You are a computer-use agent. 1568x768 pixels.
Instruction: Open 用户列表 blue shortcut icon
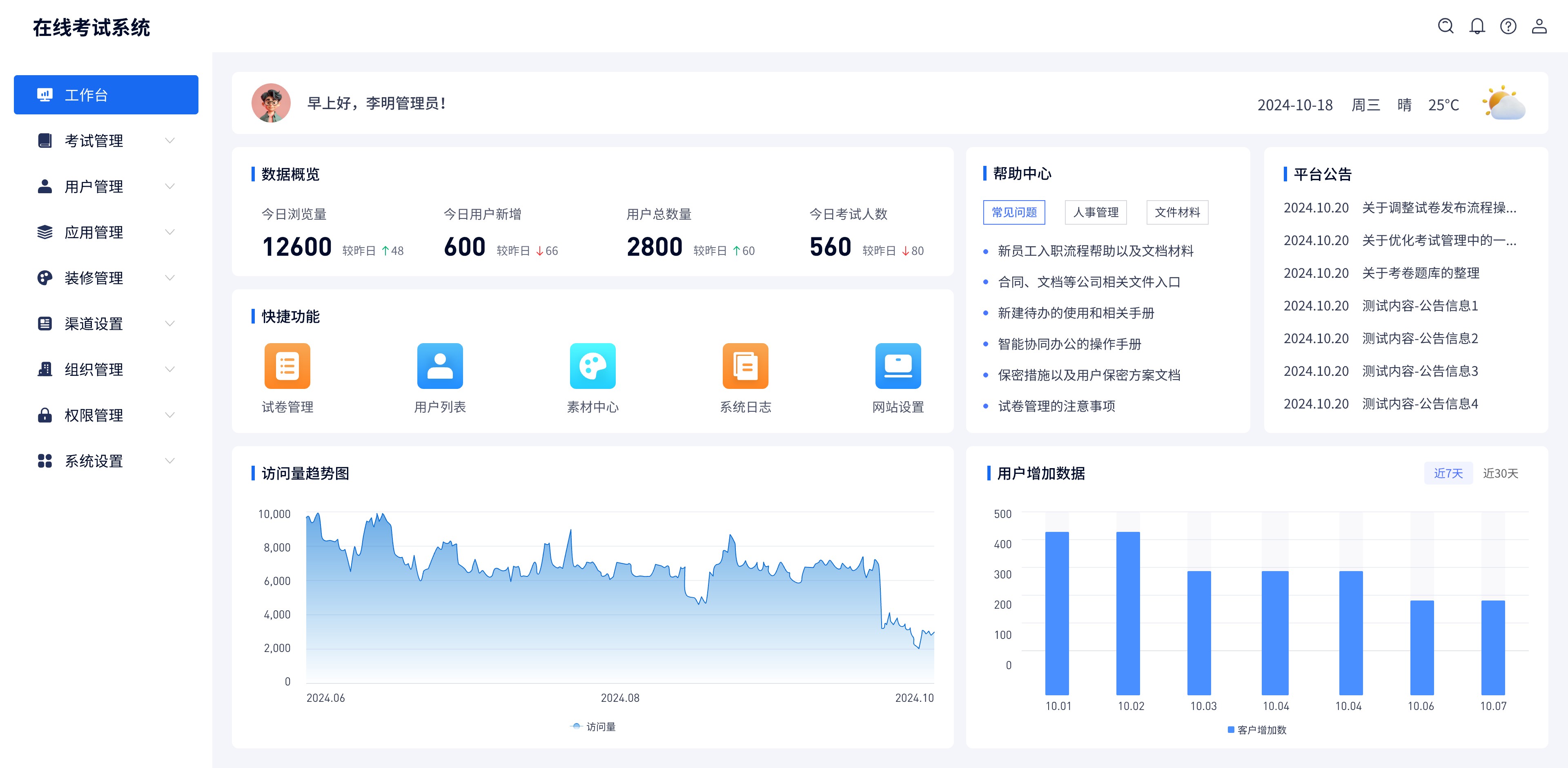coord(439,366)
